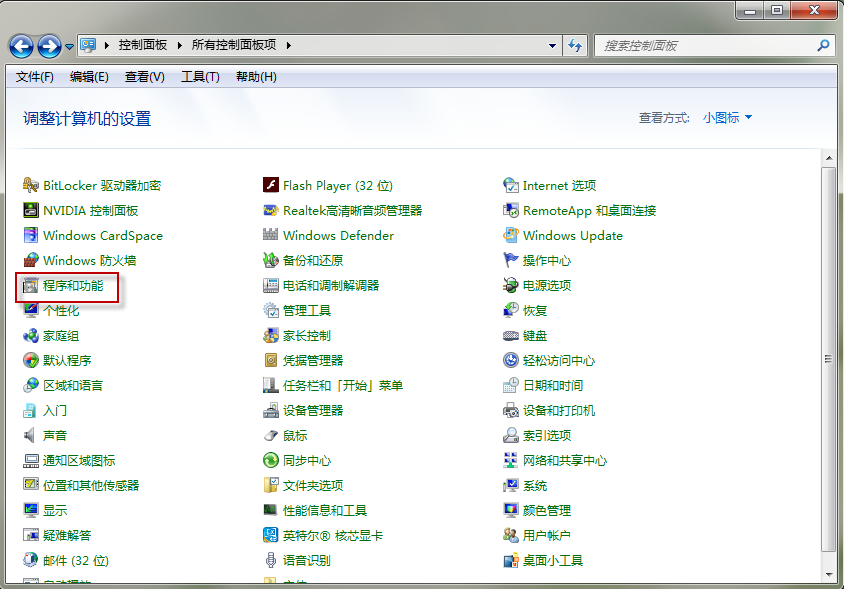Open the 文件(F) menu
Screen dimensions: 844x589
34,77
